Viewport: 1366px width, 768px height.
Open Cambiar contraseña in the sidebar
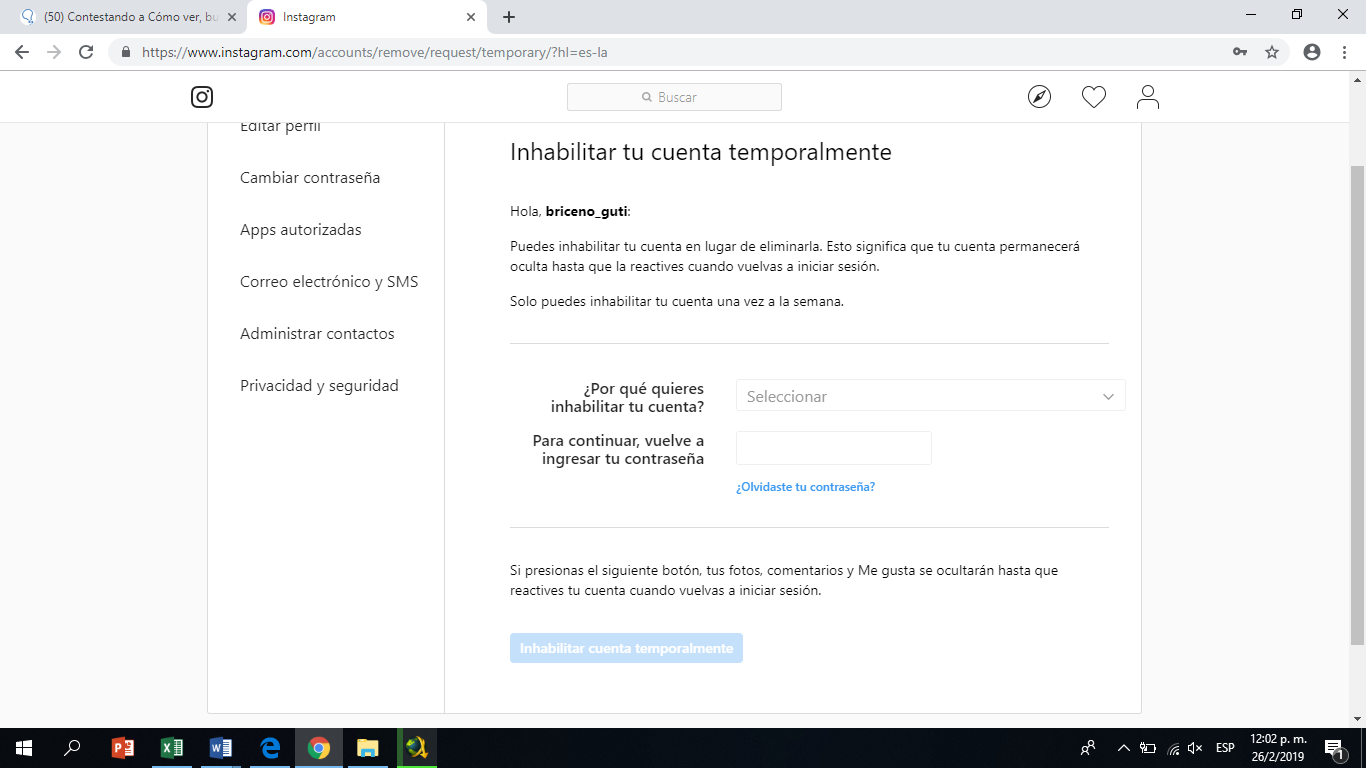tap(310, 178)
